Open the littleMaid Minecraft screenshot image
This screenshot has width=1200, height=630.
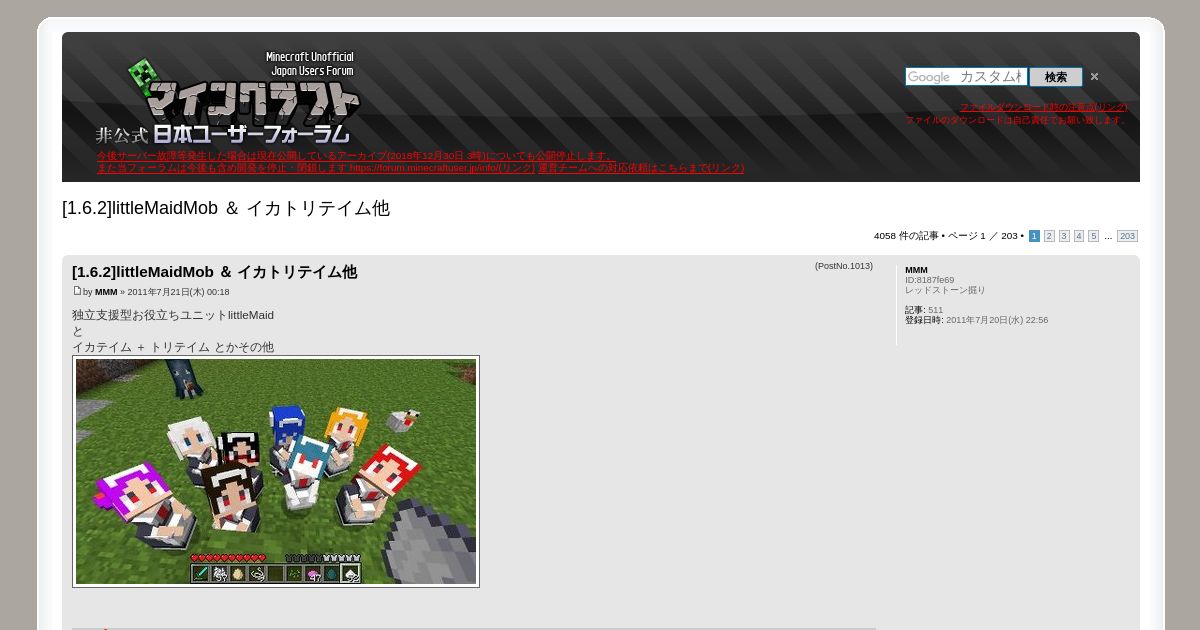point(276,471)
